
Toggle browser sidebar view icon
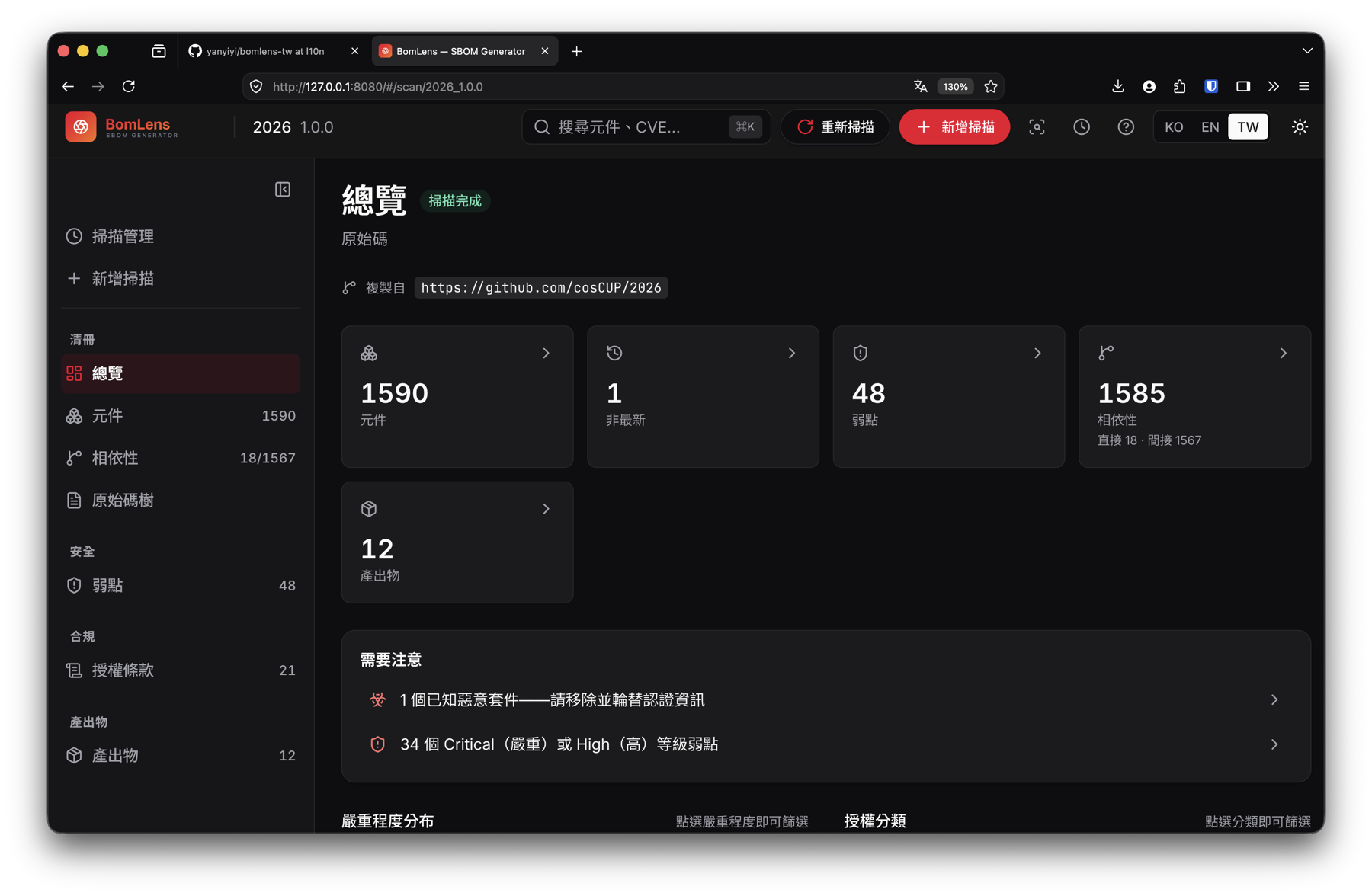(1243, 86)
